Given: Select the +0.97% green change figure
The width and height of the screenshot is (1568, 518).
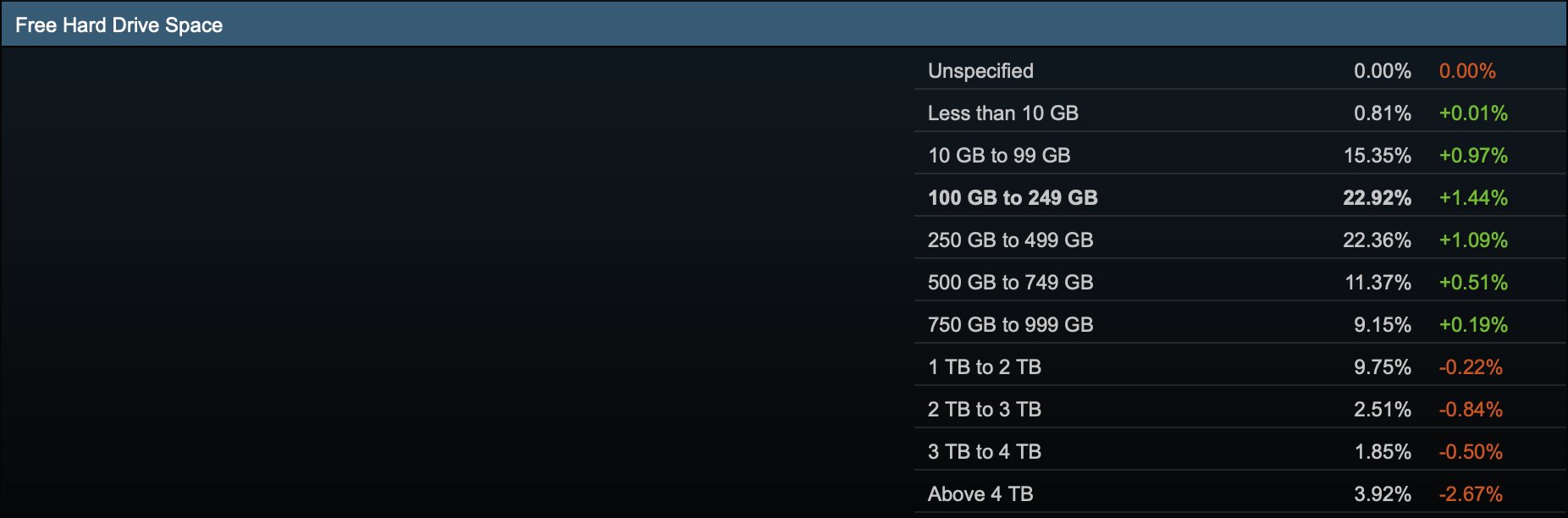Looking at the screenshot, I should pyautogui.click(x=1473, y=156).
